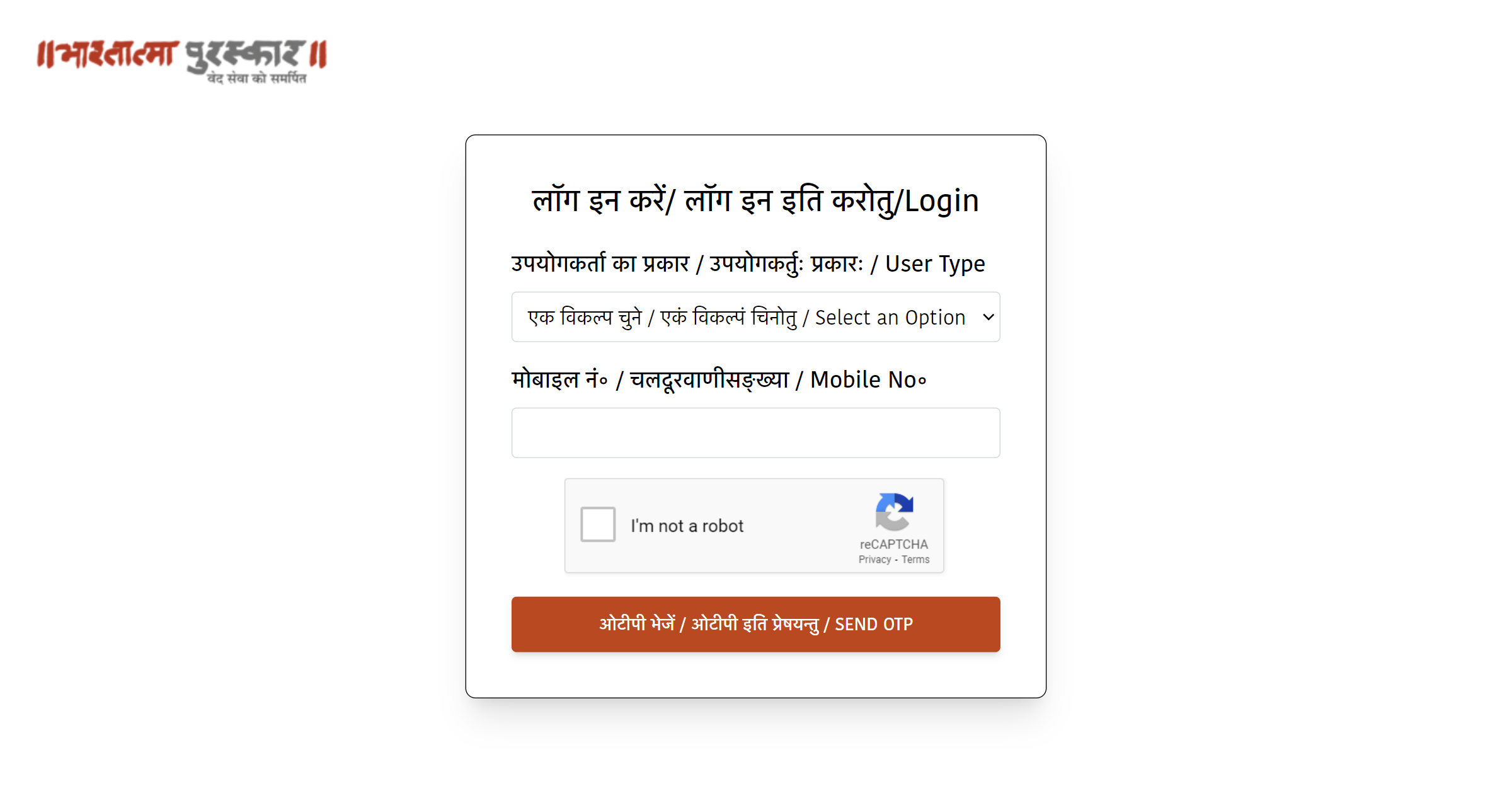
Task: Open the User Type select dropdown
Action: tap(755, 317)
